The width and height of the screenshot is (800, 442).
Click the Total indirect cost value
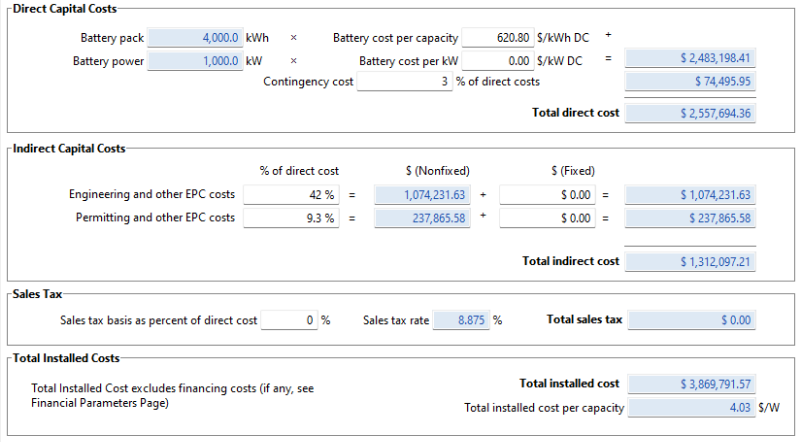click(x=690, y=261)
